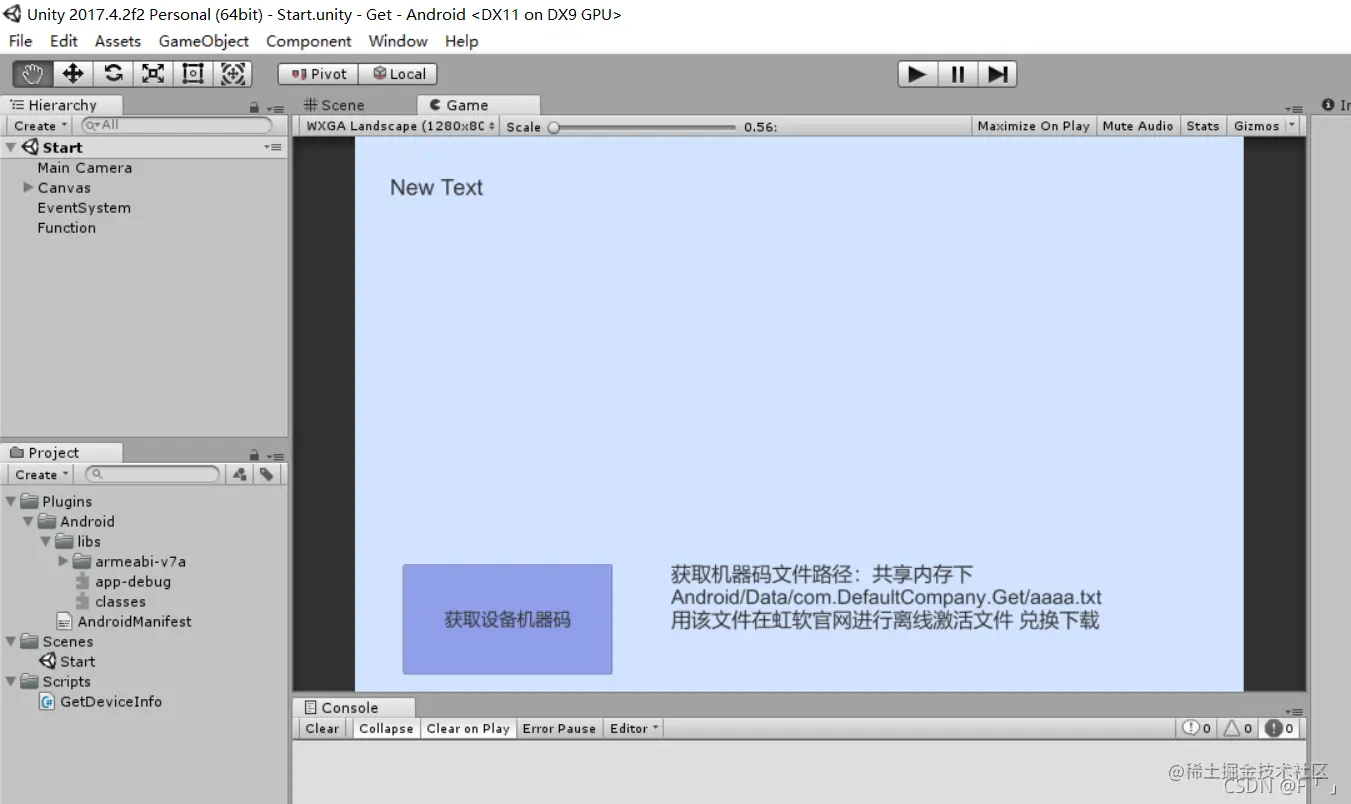Select the Scale tool

coord(152,73)
